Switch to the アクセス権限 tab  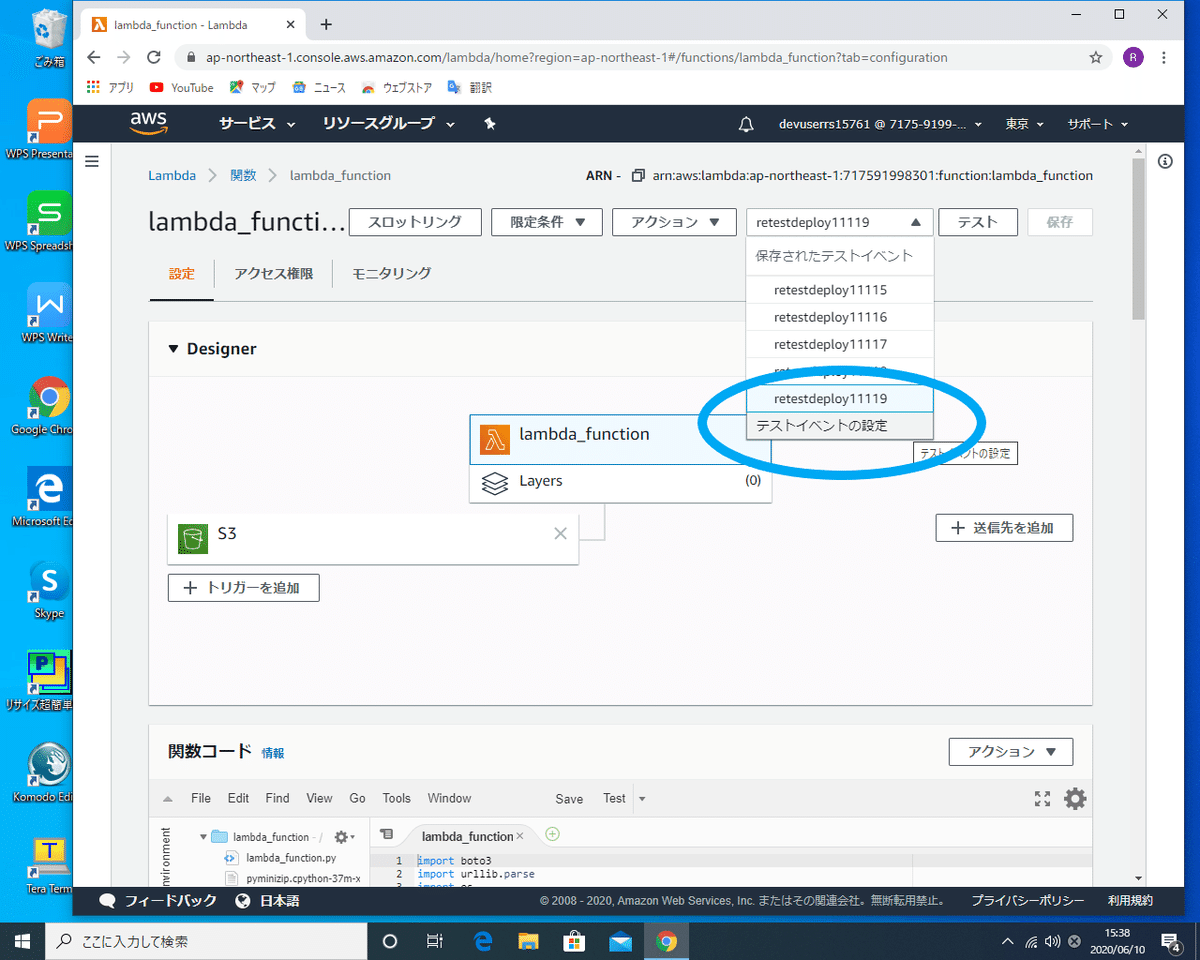273,273
